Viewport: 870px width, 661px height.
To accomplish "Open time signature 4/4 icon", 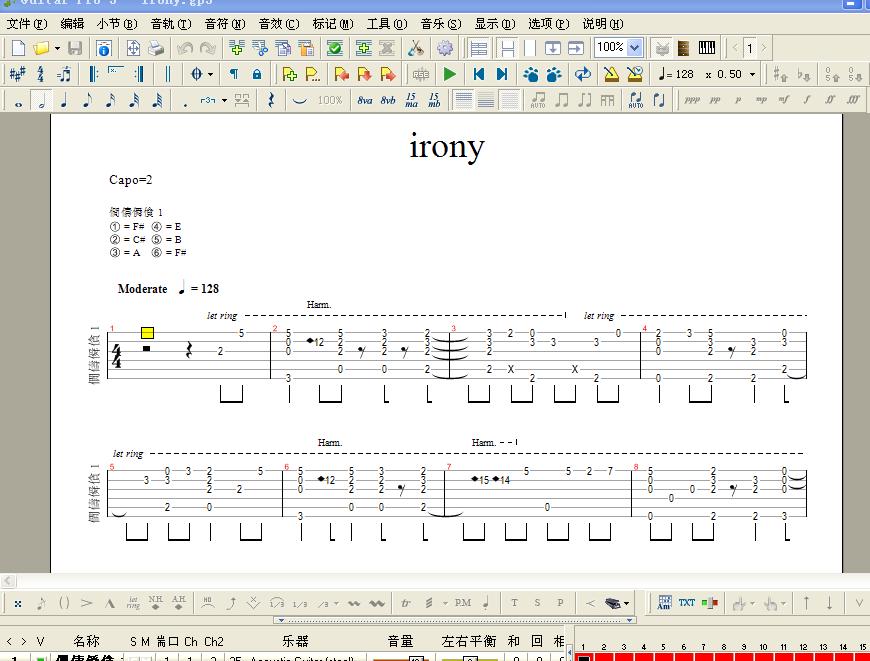I will (x=41, y=74).
